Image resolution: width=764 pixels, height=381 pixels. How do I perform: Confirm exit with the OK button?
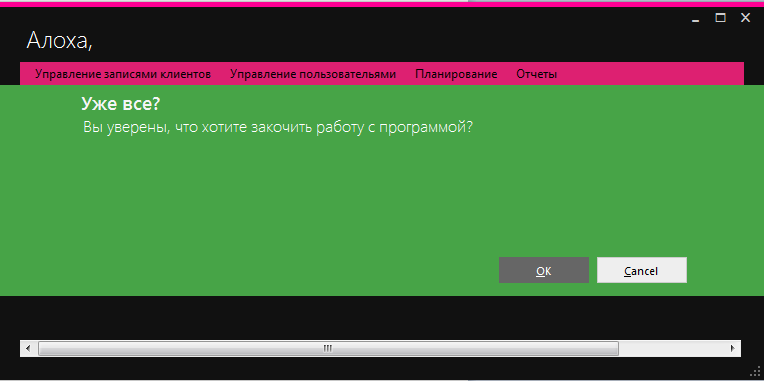coord(544,270)
